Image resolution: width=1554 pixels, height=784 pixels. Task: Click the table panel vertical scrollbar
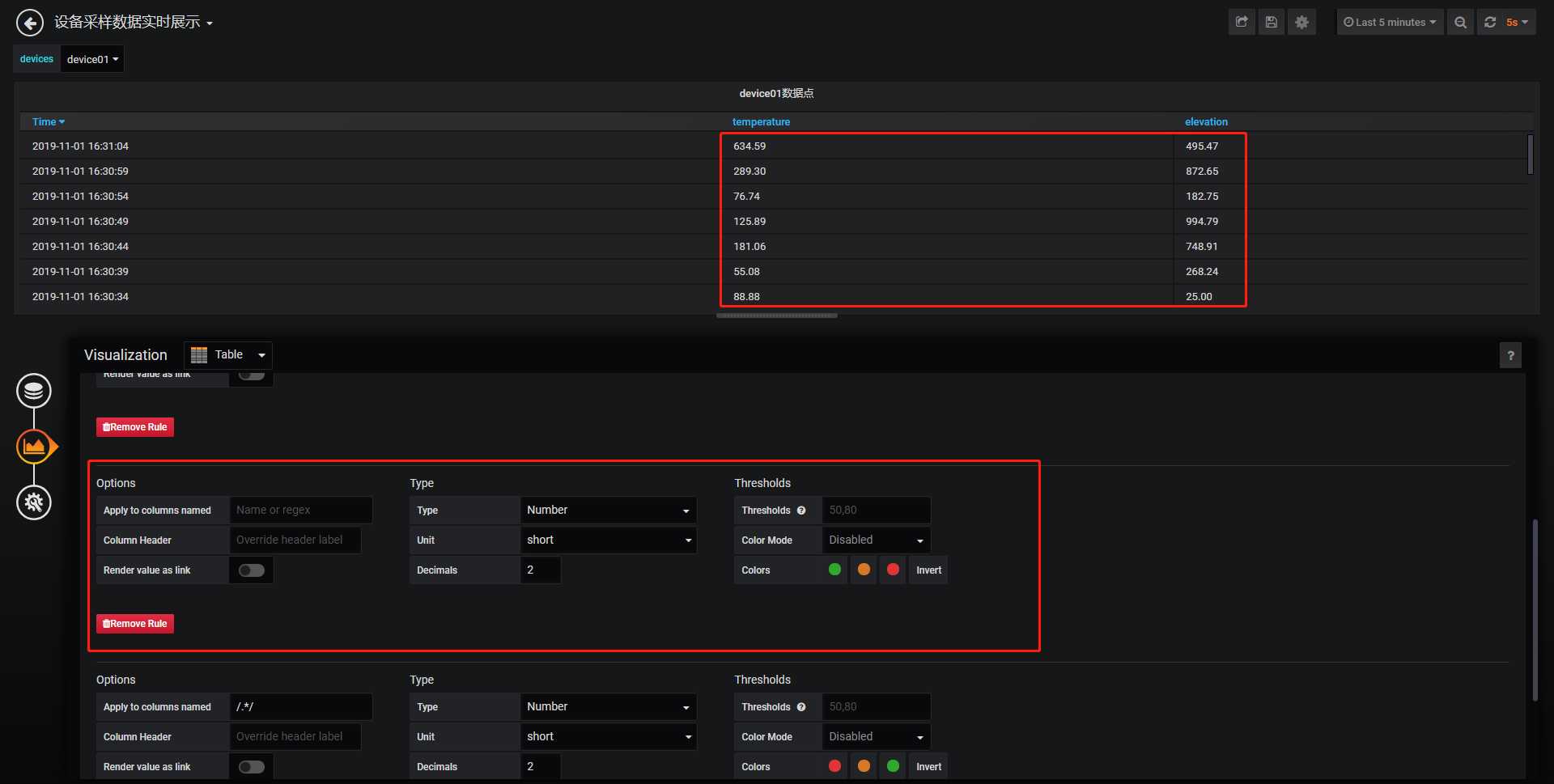(1530, 155)
